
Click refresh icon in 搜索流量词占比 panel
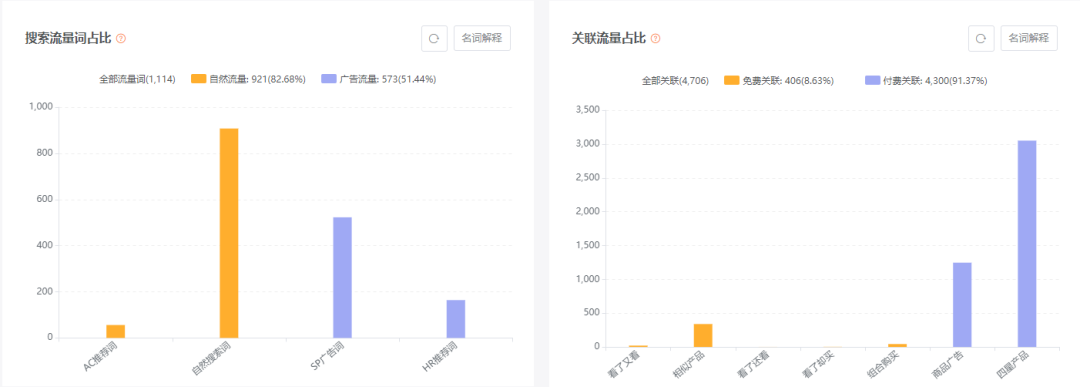tap(434, 39)
